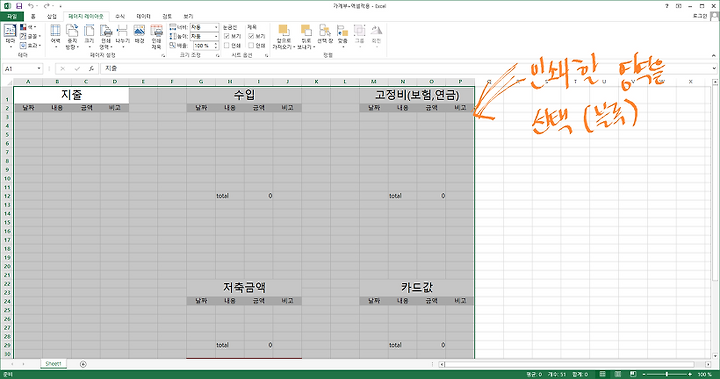Collapse the ribbon using the chevron
Screen dimensions: 720x379
point(714,56)
